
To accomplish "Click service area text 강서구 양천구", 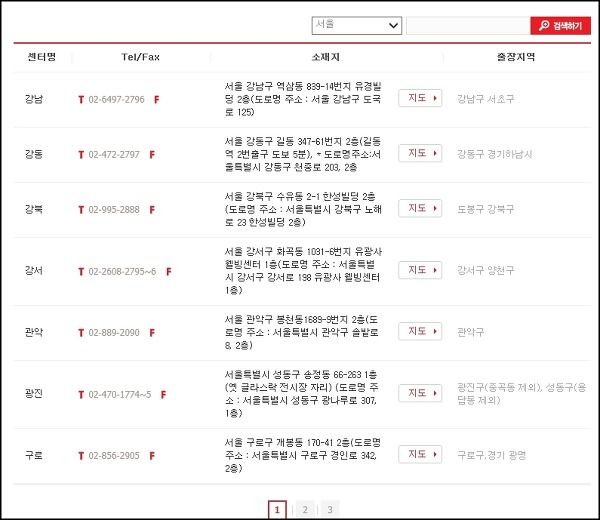I will pos(486,271).
